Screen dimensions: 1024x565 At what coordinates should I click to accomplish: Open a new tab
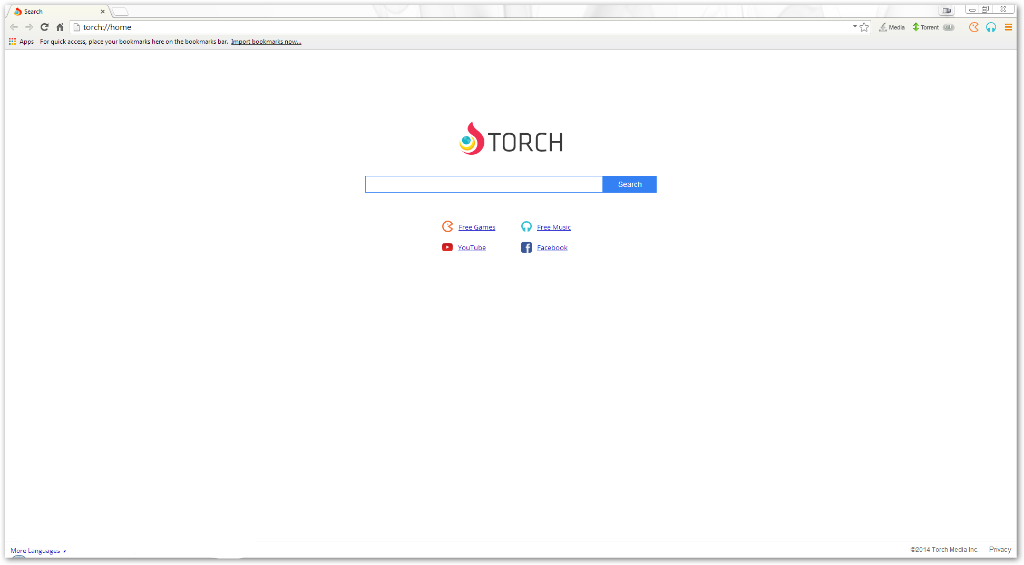tap(120, 12)
